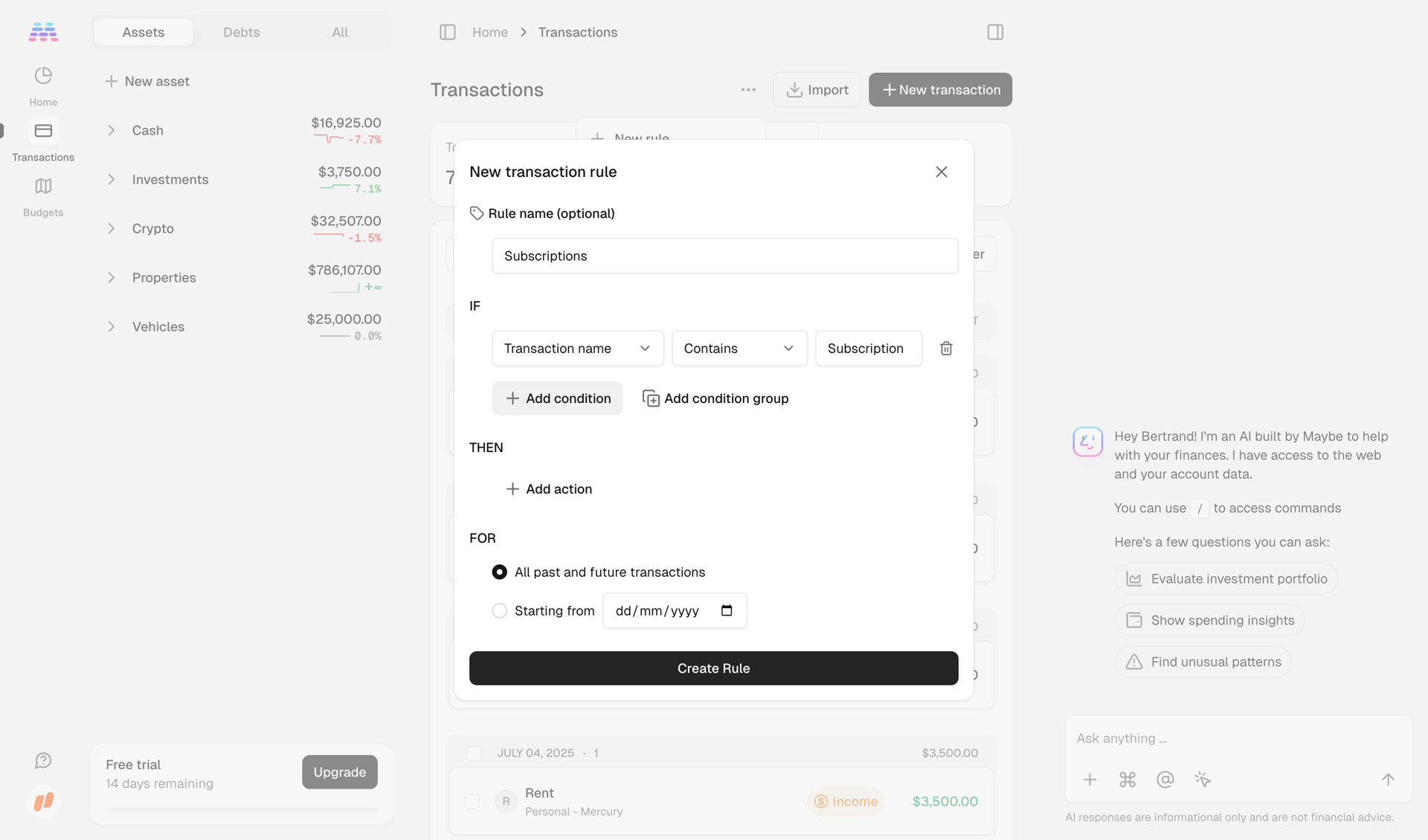Click the New transaction button
Screen dimensions: 1428x840
coord(939,89)
